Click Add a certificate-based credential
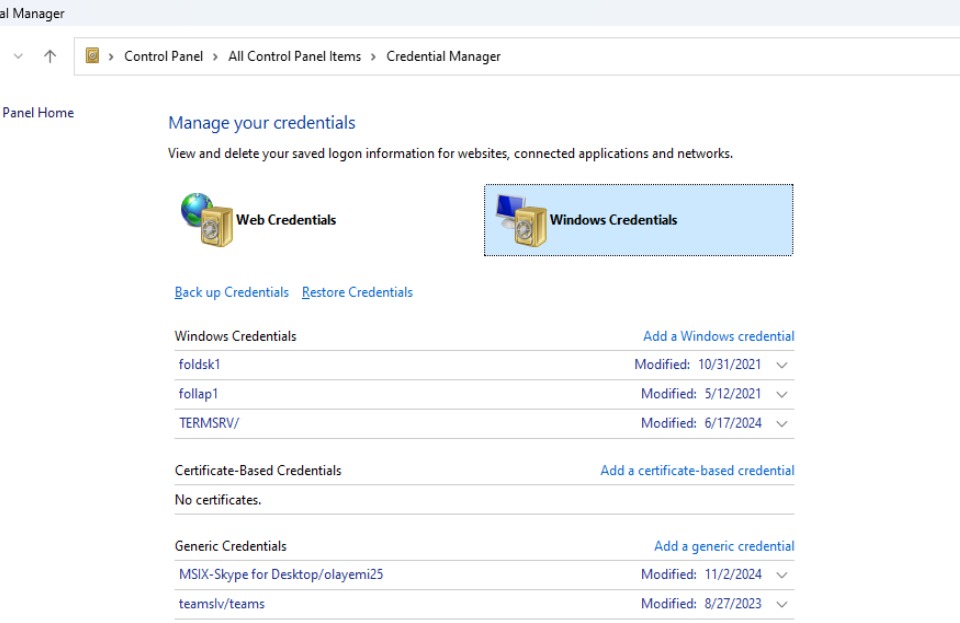 (697, 470)
